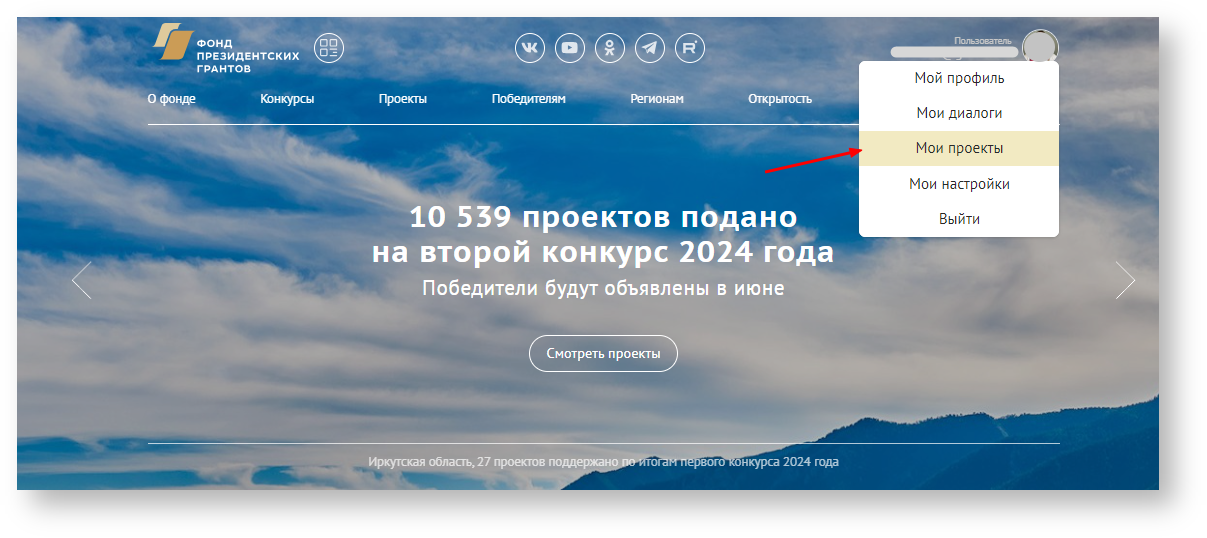Image resolution: width=1207 pixels, height=538 pixels.
Task: Expand the 'О фонде' navigation menu
Action: 171,99
